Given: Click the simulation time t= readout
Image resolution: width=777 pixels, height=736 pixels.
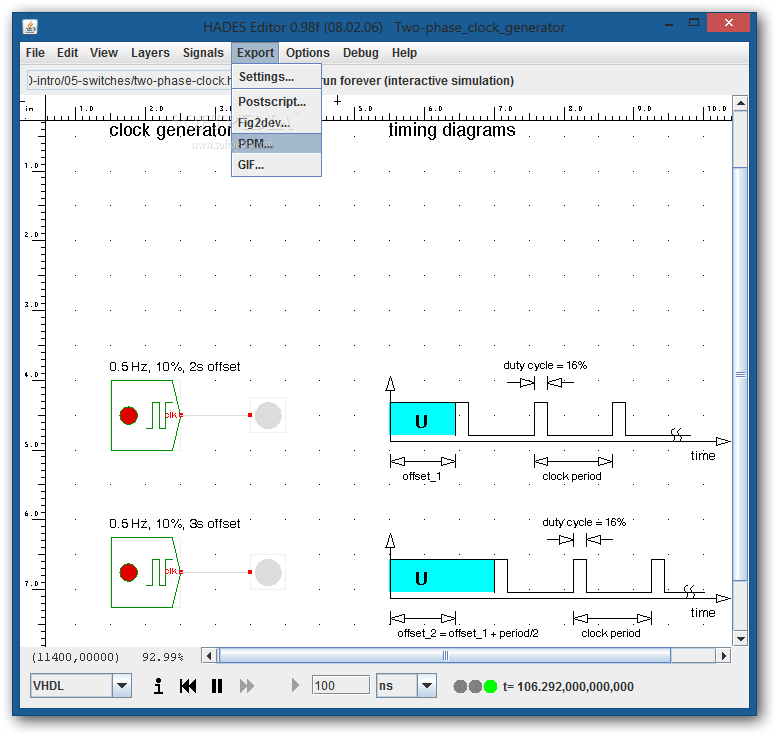Looking at the screenshot, I should [568, 686].
